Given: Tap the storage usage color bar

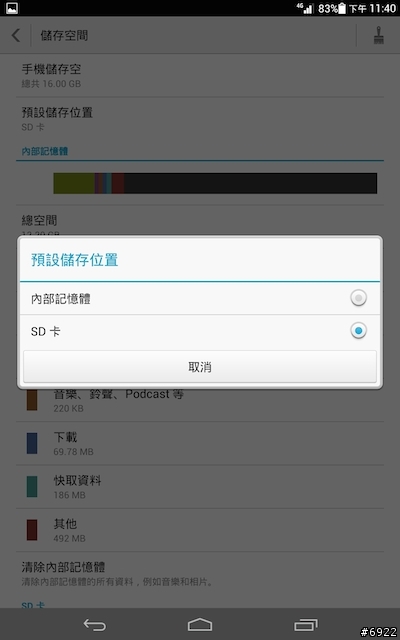Looking at the screenshot, I should click(x=215, y=183).
